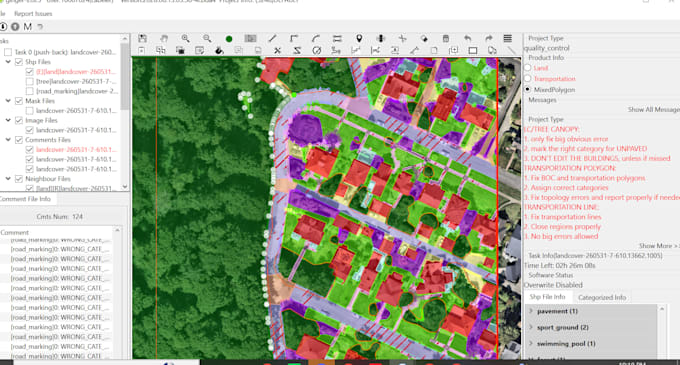Select the straight line drawing tool
Image resolution: width=680 pixels, height=365 pixels.
[x=272, y=39]
